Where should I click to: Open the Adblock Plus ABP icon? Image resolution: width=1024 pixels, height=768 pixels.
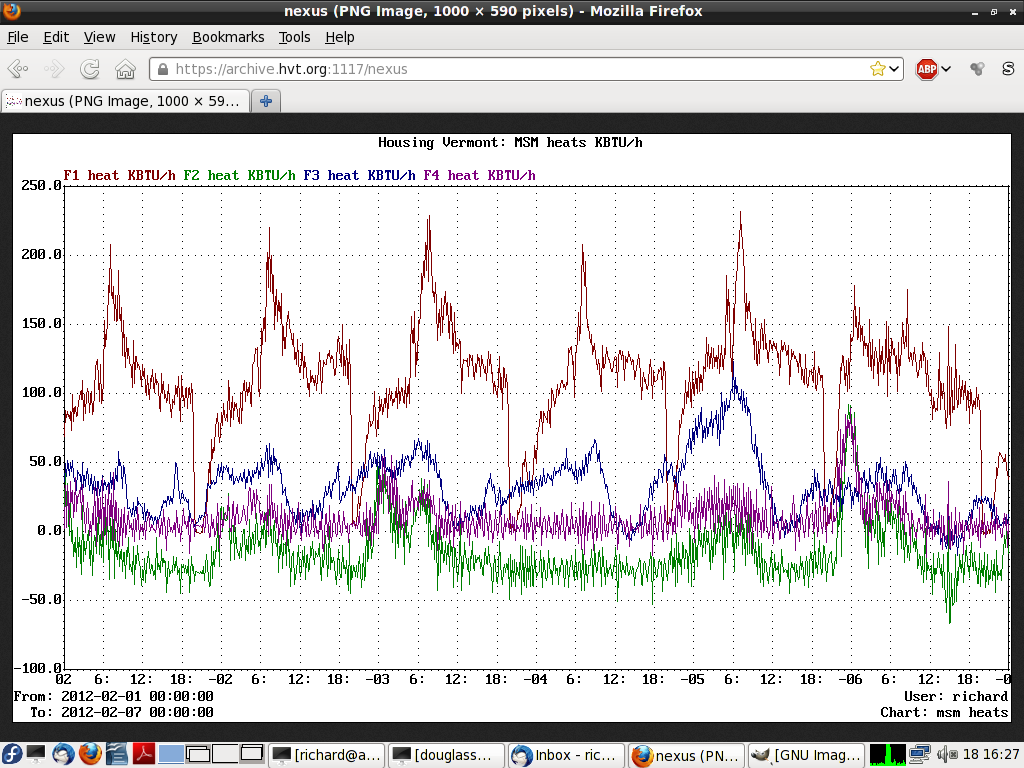[x=926, y=69]
